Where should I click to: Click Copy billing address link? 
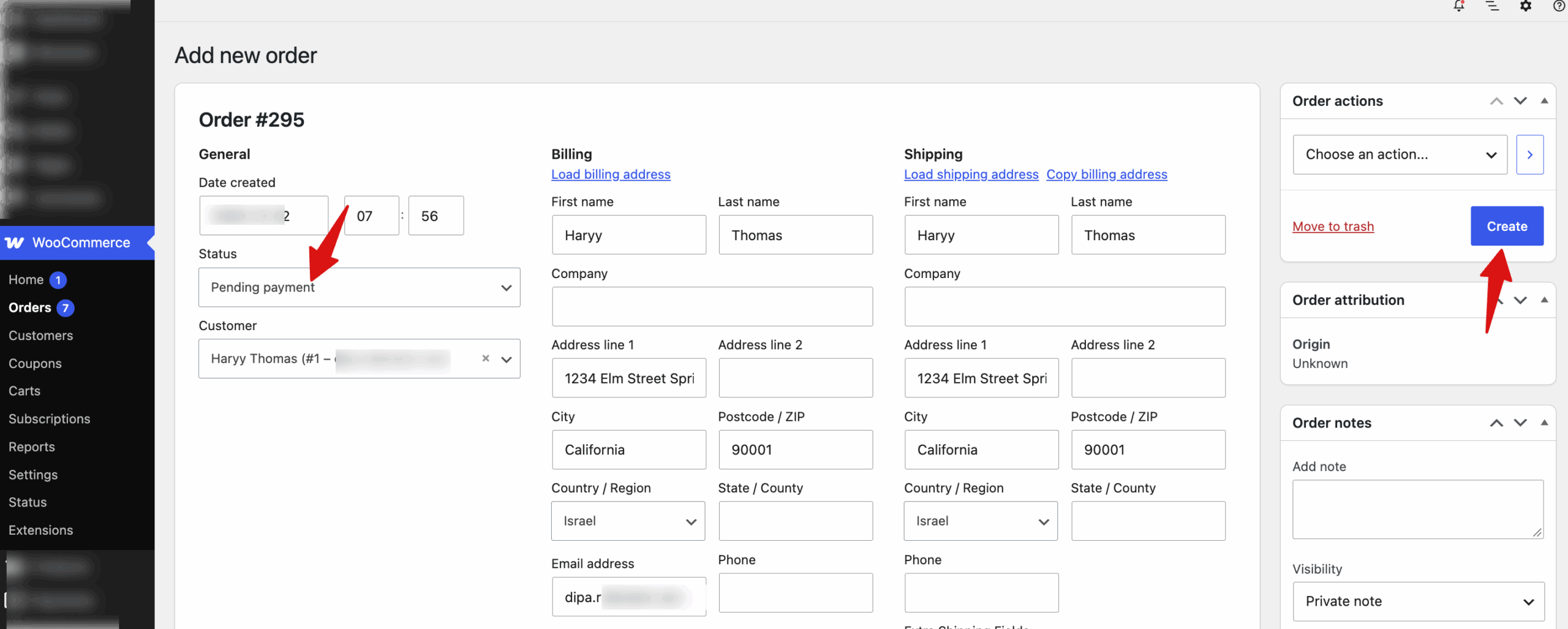coord(1107,174)
